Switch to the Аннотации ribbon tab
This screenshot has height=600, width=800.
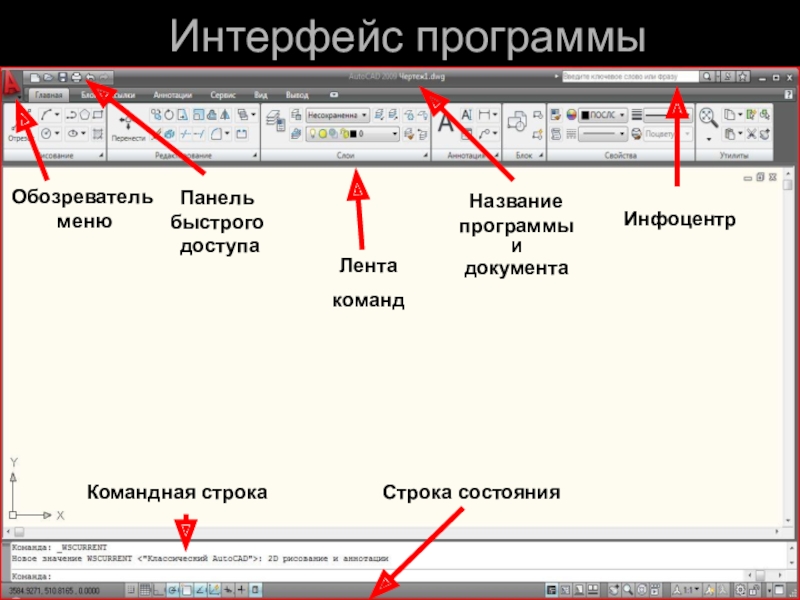(172, 95)
